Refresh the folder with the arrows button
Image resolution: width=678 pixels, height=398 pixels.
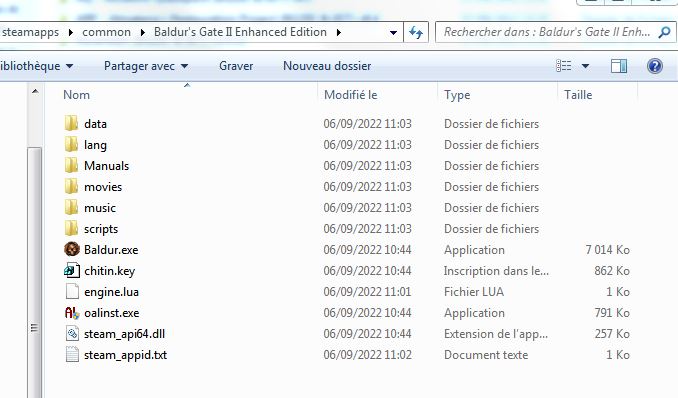416,32
